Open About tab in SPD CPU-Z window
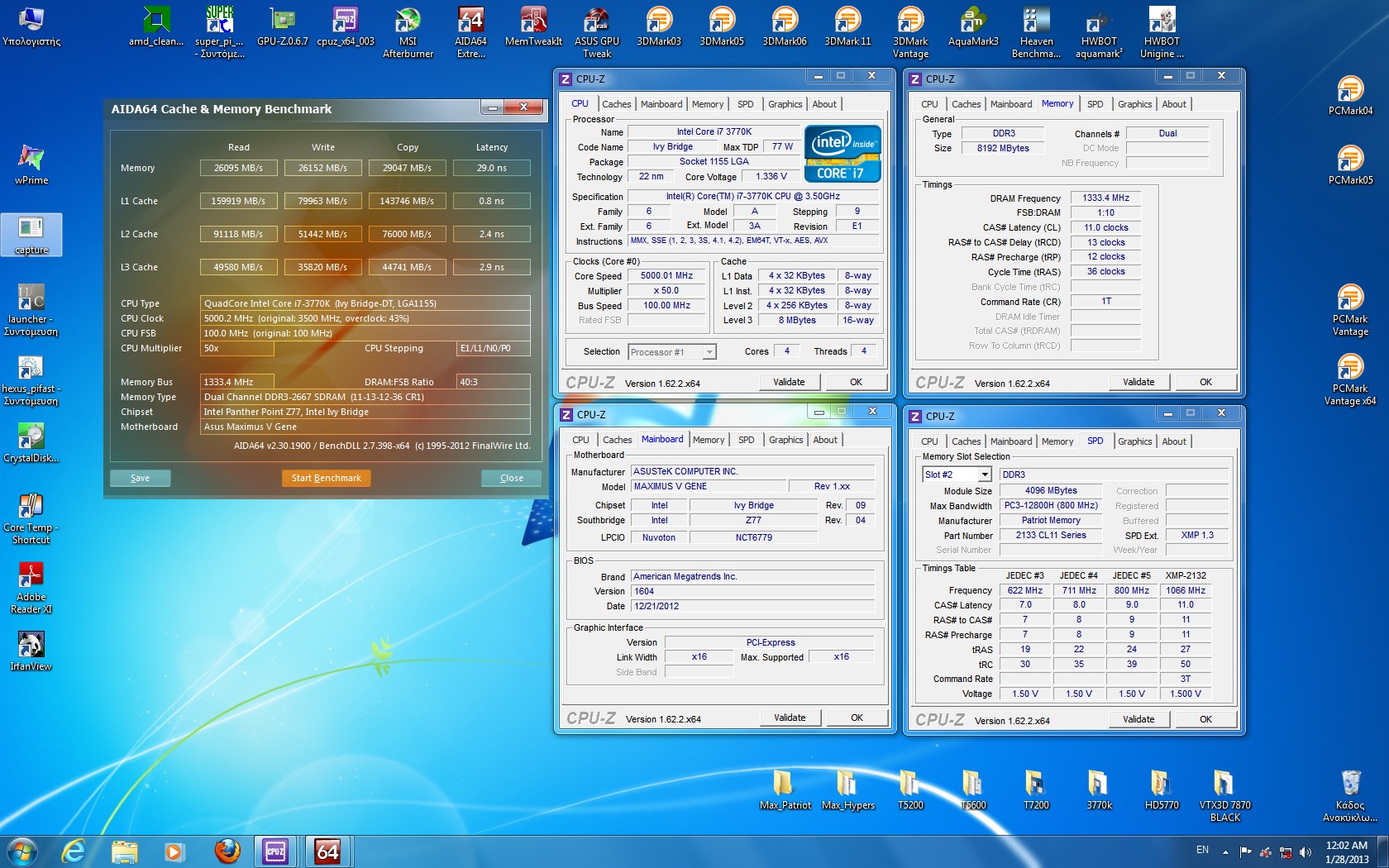1389x868 pixels. (x=1174, y=441)
